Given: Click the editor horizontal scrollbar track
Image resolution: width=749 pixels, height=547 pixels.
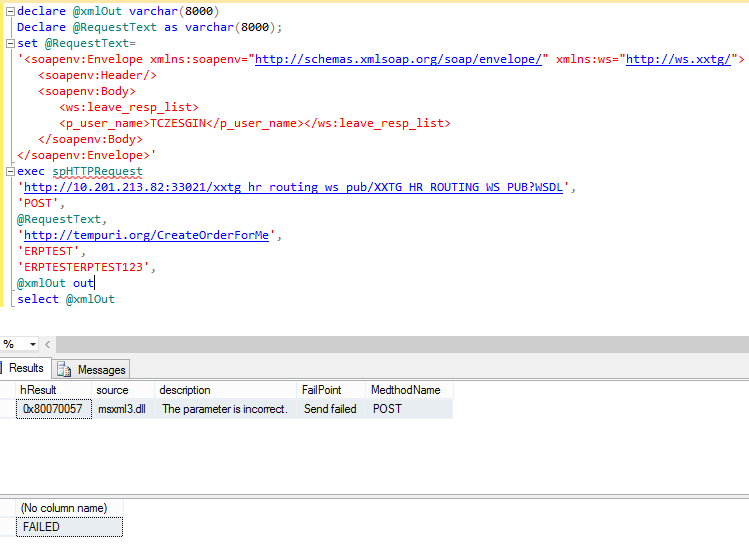Looking at the screenshot, I should (x=400, y=344).
